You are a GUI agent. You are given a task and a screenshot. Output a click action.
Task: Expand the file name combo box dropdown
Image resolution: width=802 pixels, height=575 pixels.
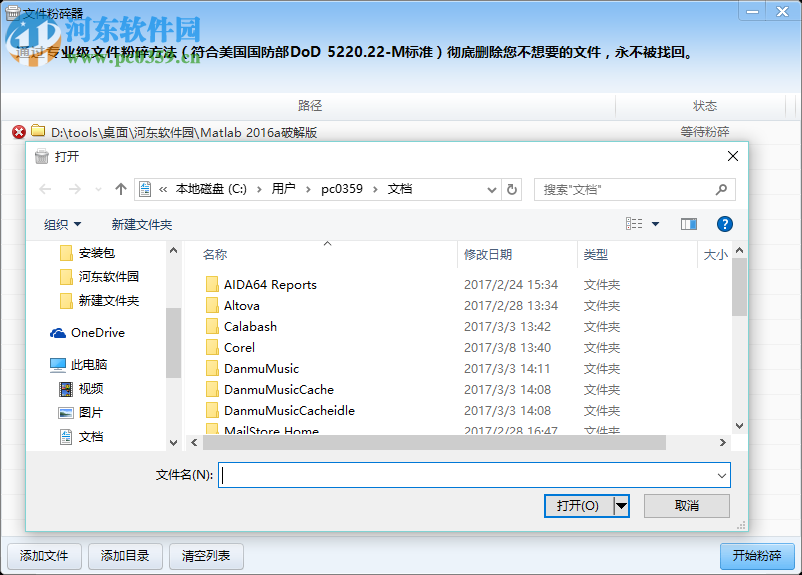click(x=721, y=475)
